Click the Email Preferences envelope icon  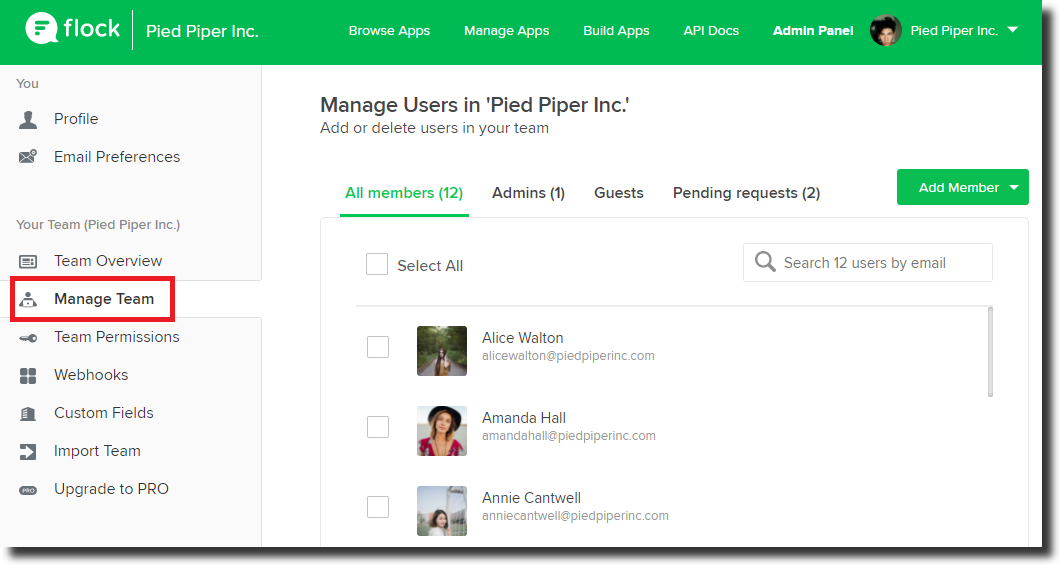pyautogui.click(x=28, y=157)
